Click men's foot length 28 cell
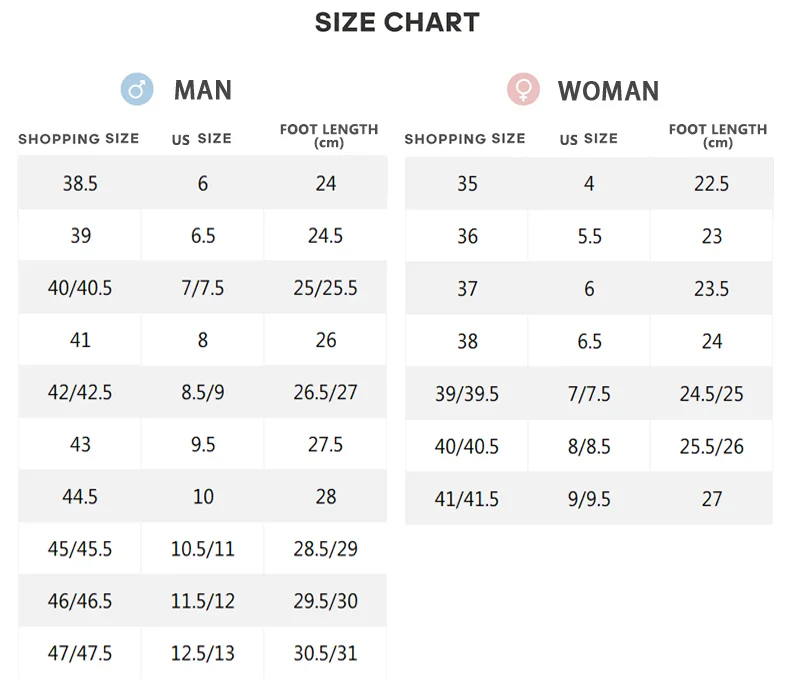Screen dimensions: 790x679 click(x=326, y=497)
